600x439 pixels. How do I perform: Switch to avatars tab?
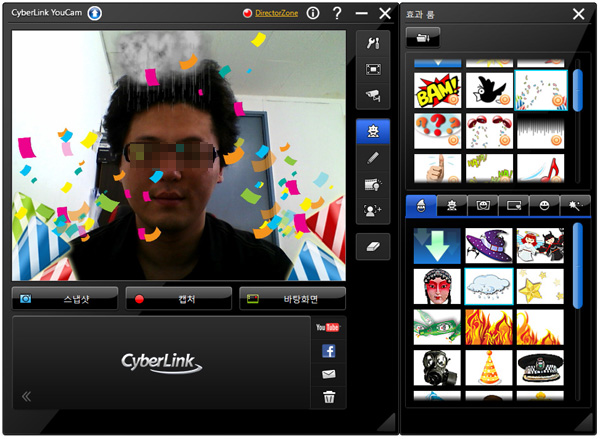[x=452, y=206]
